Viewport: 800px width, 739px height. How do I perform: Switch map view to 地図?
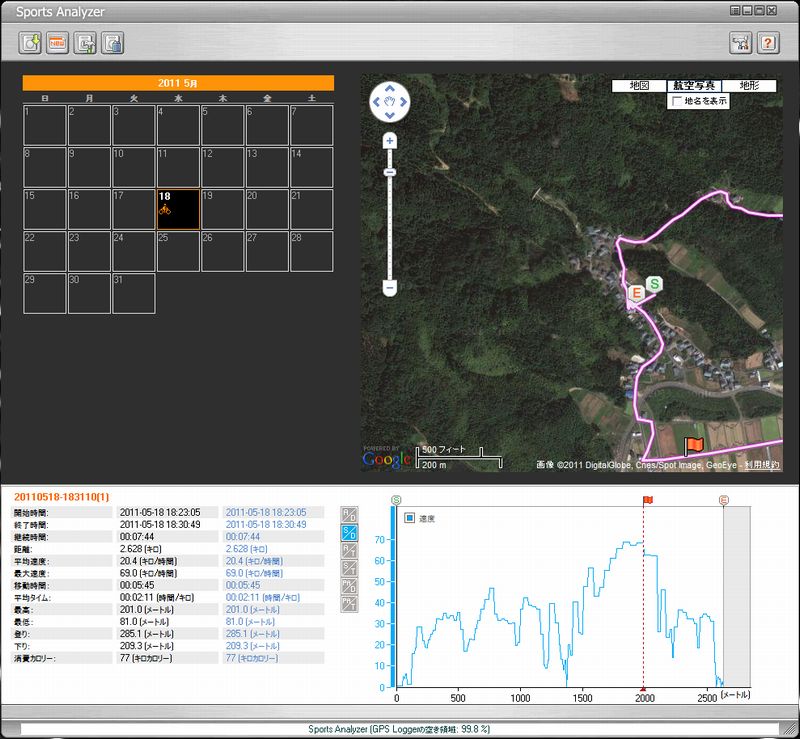tap(639, 86)
